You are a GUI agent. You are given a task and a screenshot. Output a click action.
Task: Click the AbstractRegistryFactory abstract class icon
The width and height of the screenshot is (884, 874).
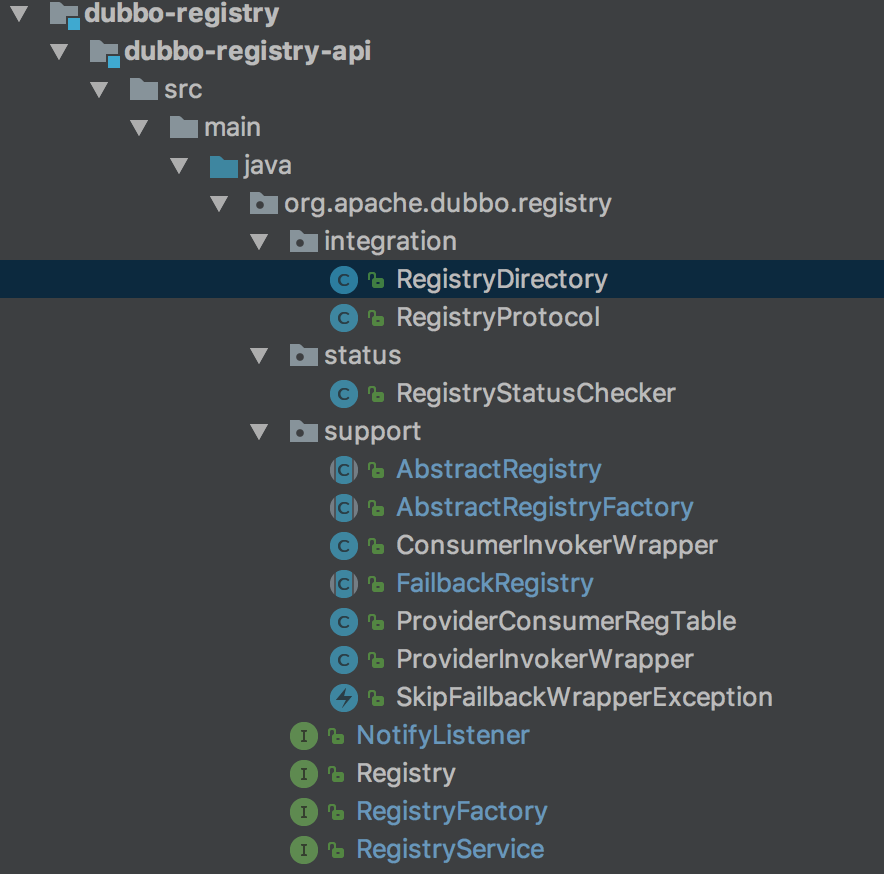coord(344,508)
